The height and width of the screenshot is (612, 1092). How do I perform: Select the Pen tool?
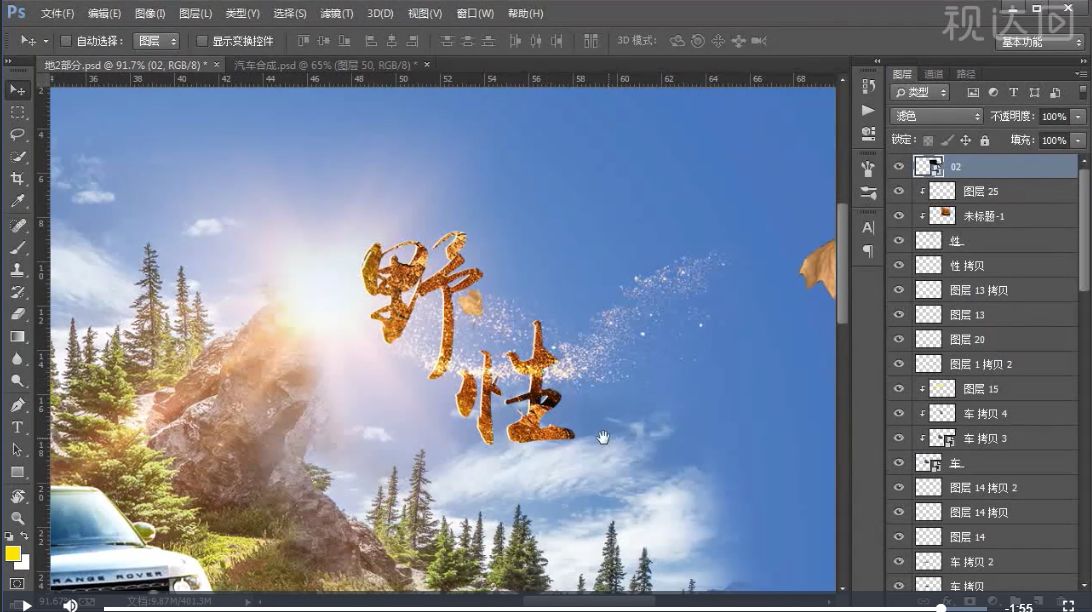point(17,405)
